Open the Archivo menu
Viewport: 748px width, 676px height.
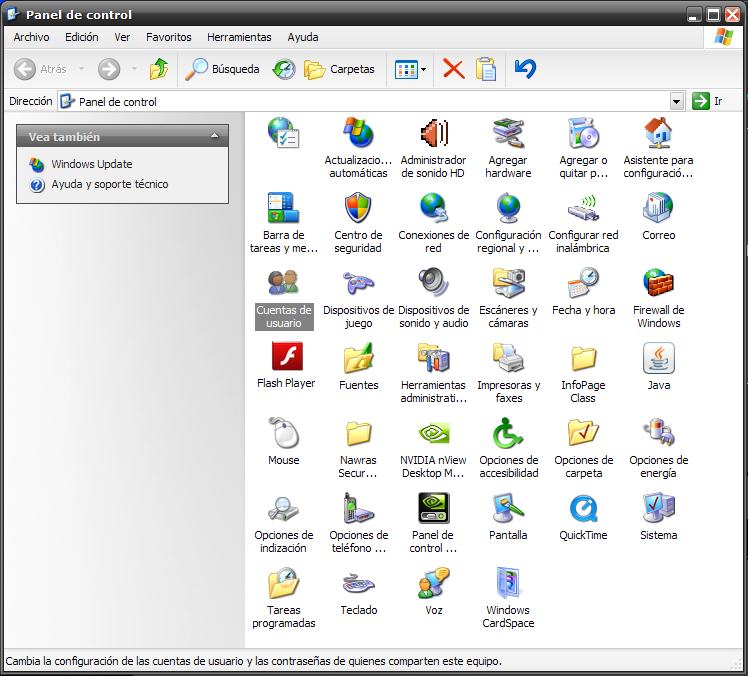pyautogui.click(x=31, y=37)
